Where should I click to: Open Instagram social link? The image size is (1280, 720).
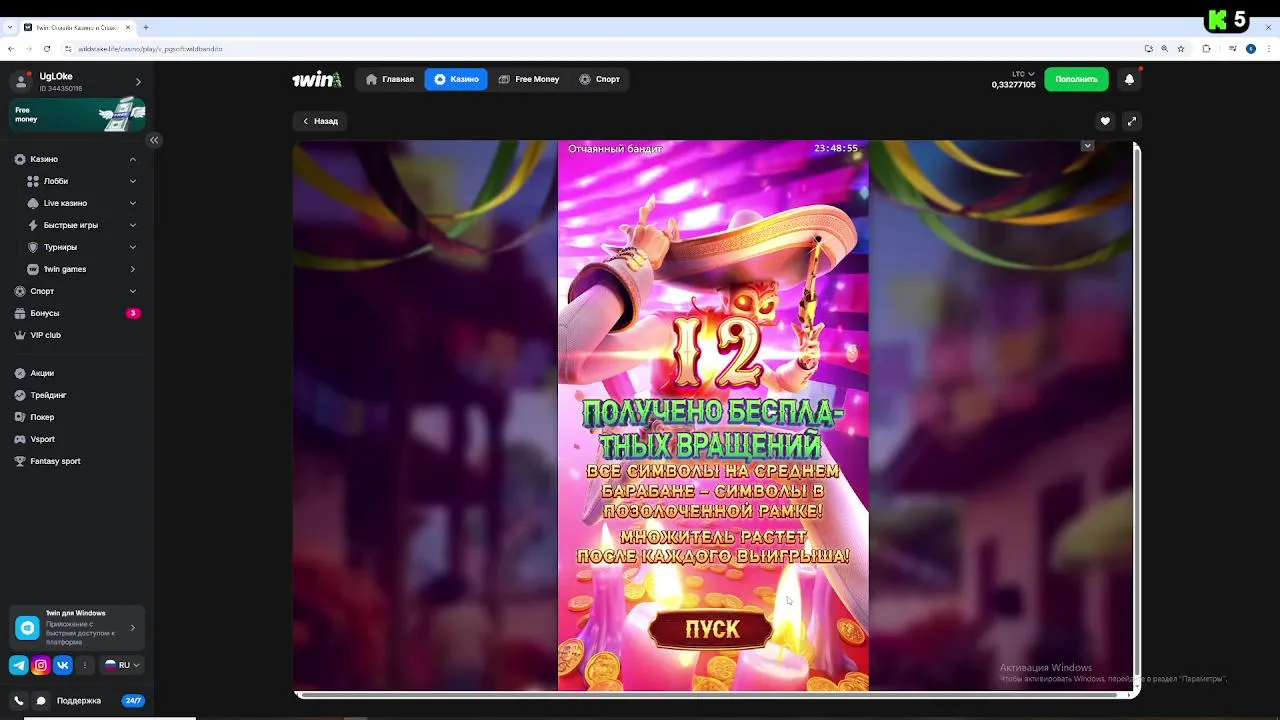coord(41,665)
